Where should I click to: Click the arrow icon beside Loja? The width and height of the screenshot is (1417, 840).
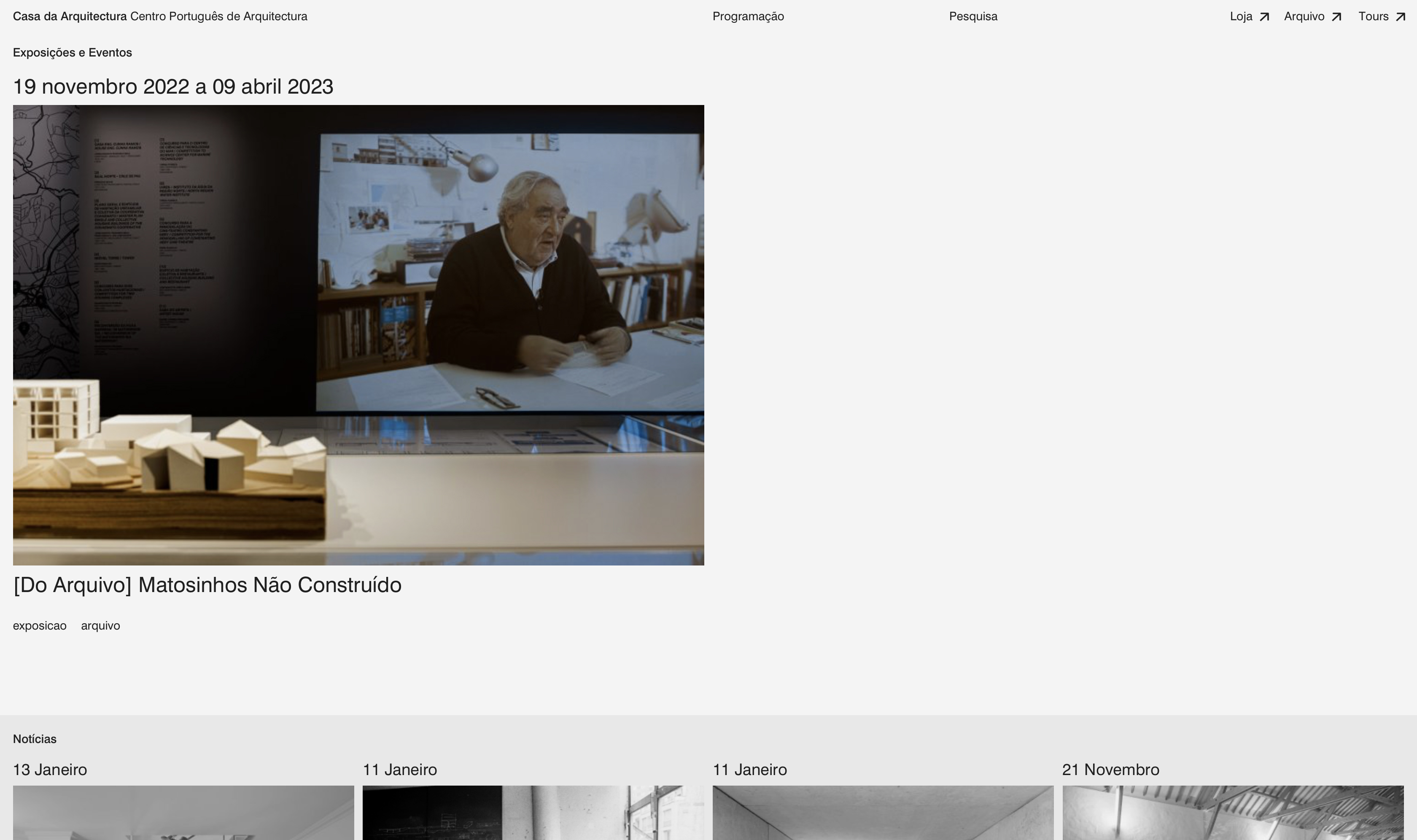1264,17
